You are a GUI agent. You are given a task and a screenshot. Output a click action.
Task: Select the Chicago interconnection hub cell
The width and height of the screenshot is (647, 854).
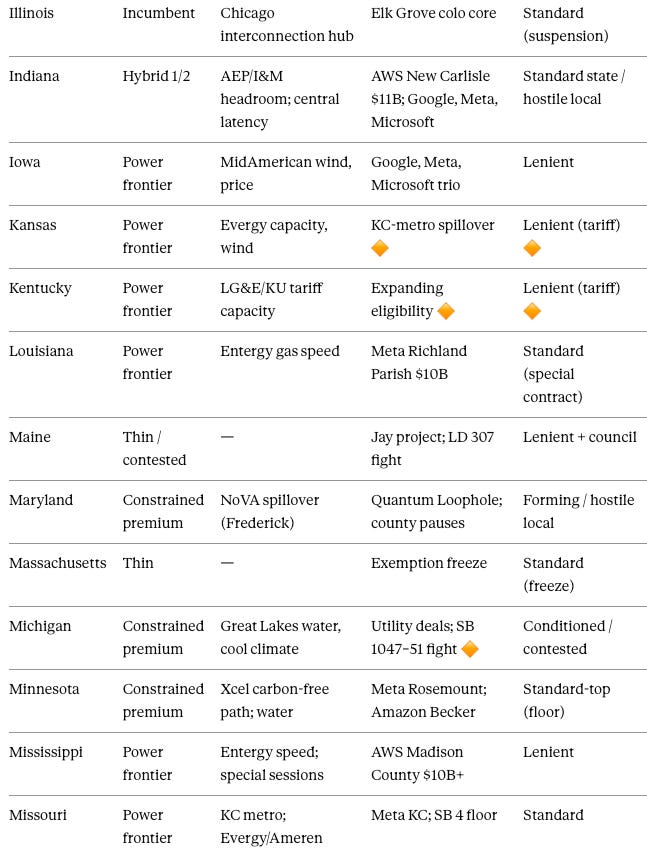[x=287, y=25]
